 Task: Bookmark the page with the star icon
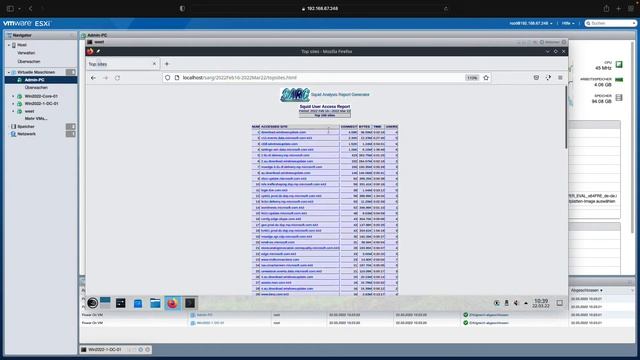pos(486,78)
